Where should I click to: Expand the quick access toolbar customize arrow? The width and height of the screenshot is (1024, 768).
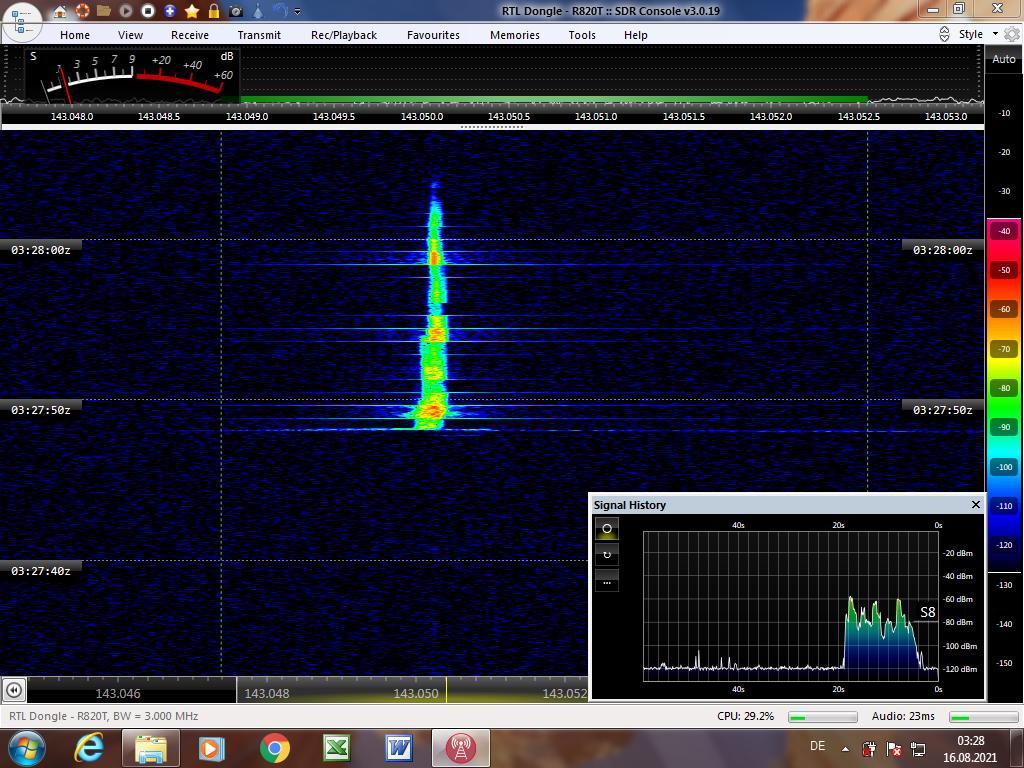click(298, 12)
